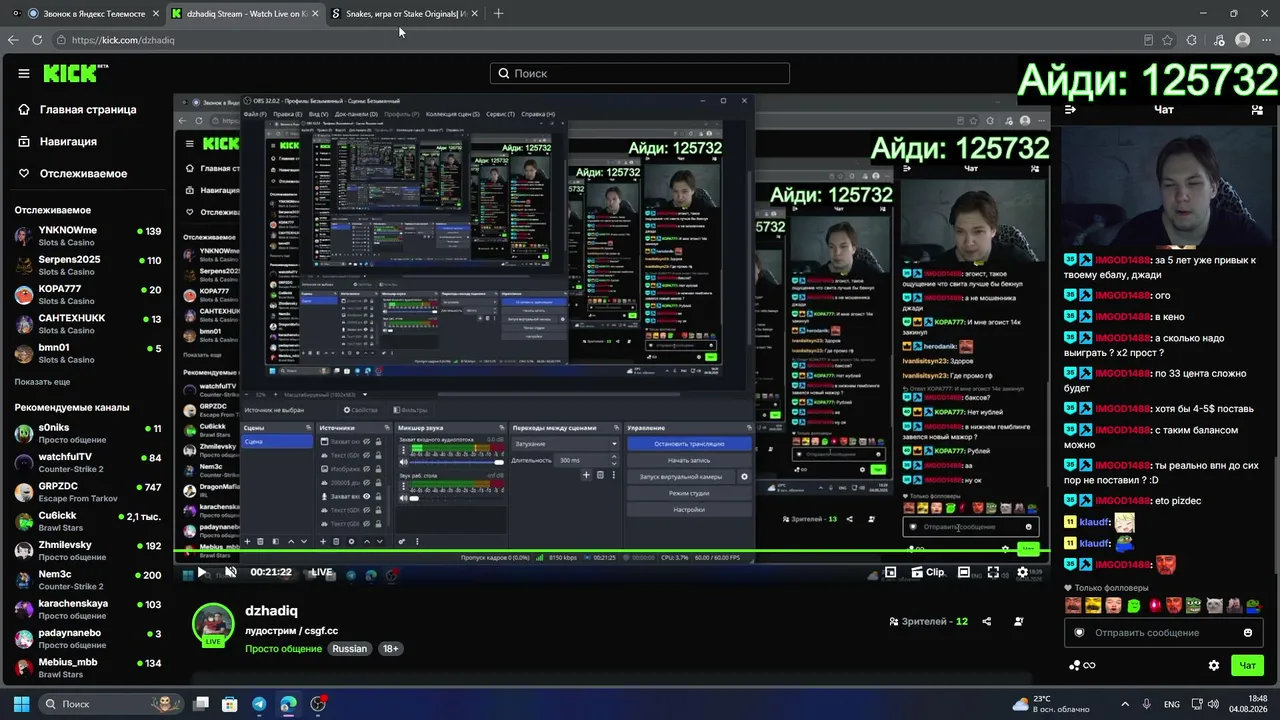This screenshot has height=720, width=1280.
Task: Expand followed list with Показать еще
Action: click(42, 382)
